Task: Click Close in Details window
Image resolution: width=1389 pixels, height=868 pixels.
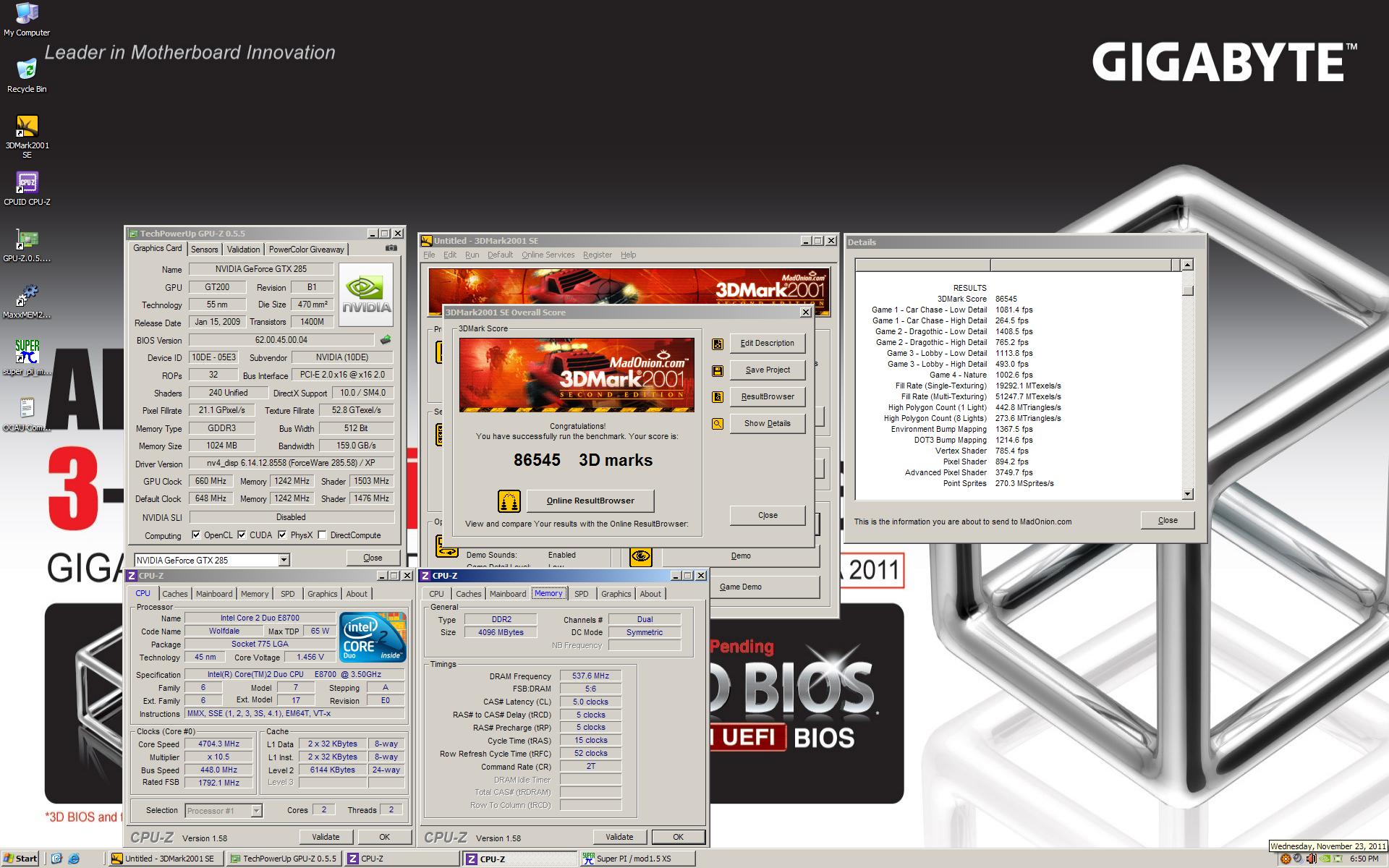Action: click(1168, 520)
